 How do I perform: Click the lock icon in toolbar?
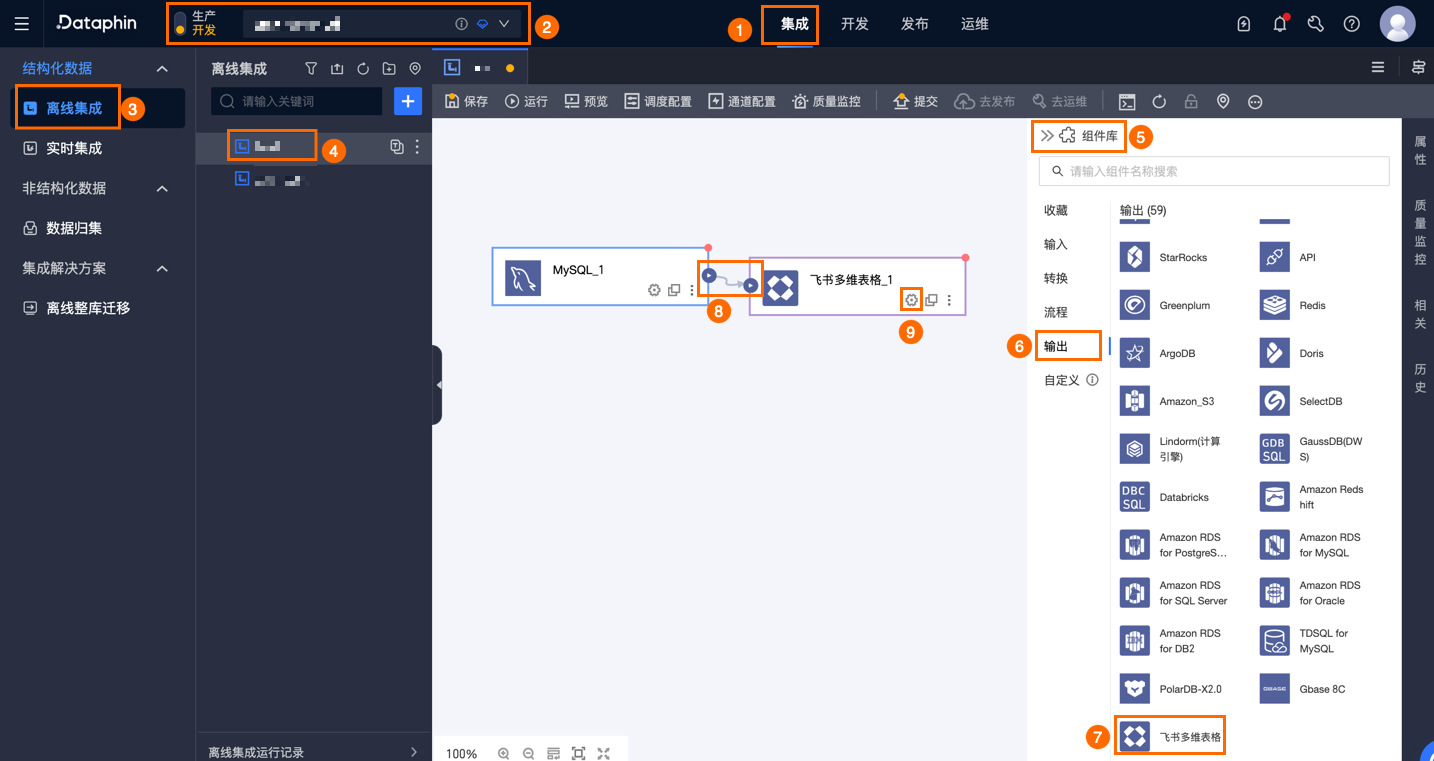tap(1191, 101)
